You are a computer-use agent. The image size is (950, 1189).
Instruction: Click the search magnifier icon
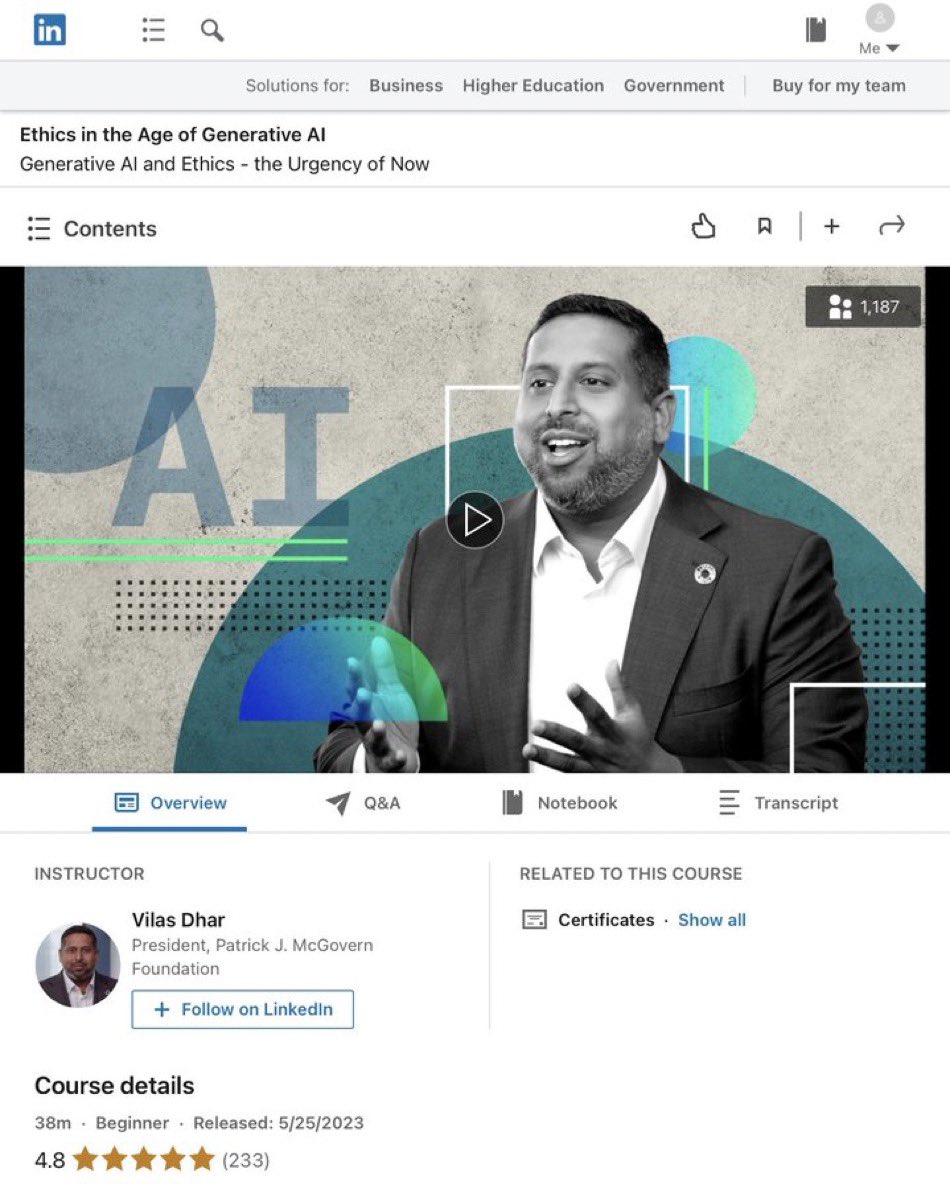tap(212, 30)
